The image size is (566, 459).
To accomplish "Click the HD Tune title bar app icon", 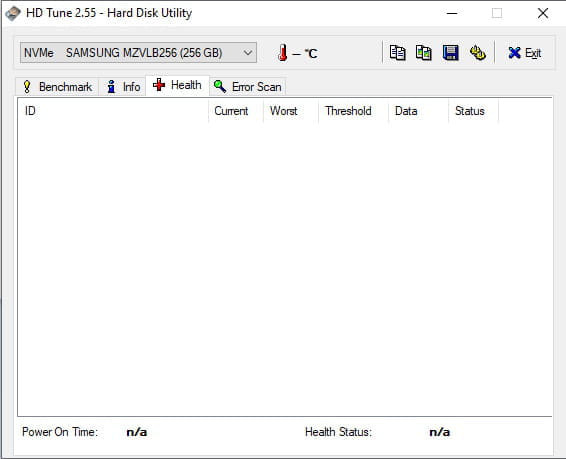I will click(12, 13).
